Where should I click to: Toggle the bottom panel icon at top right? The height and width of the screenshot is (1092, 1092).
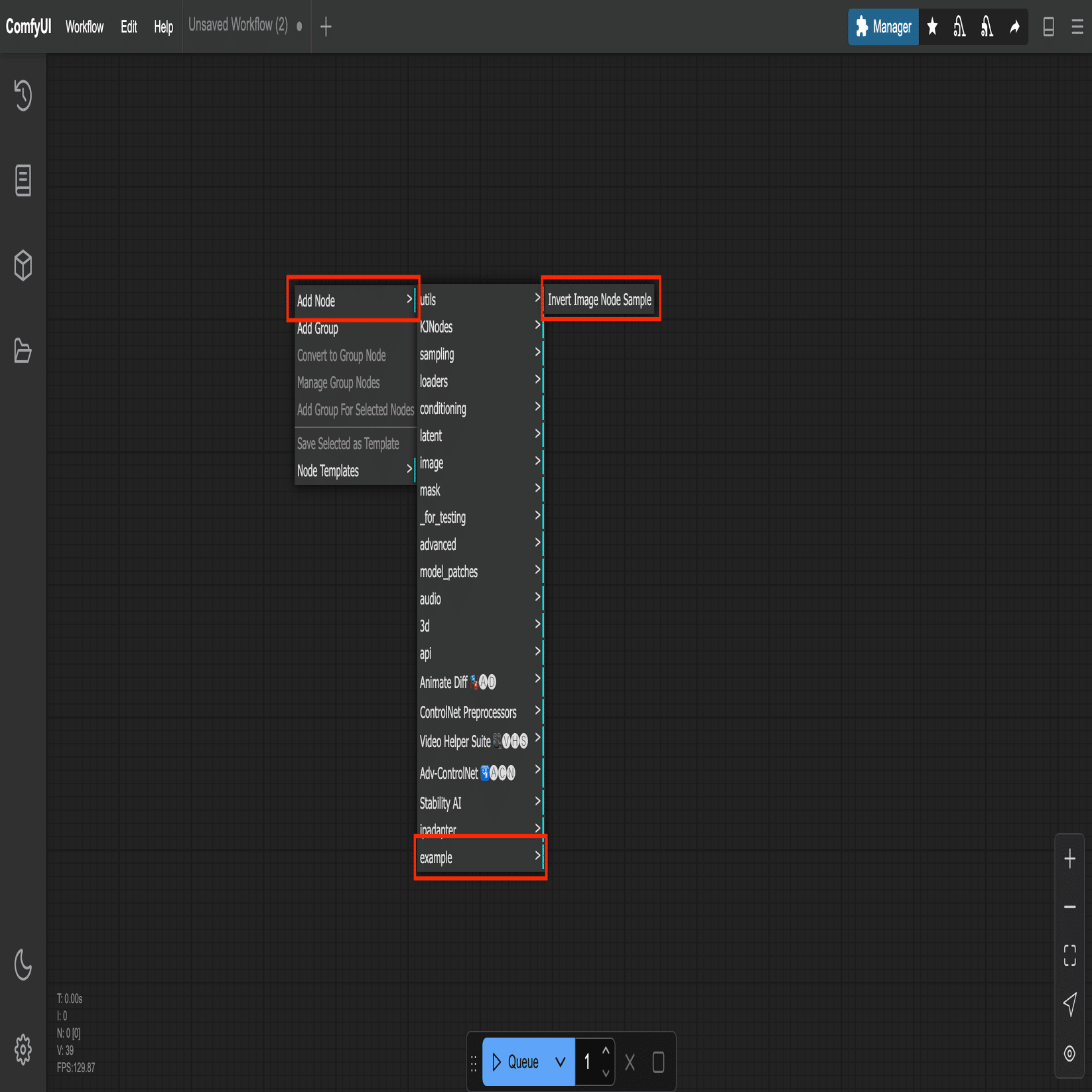tap(1049, 27)
